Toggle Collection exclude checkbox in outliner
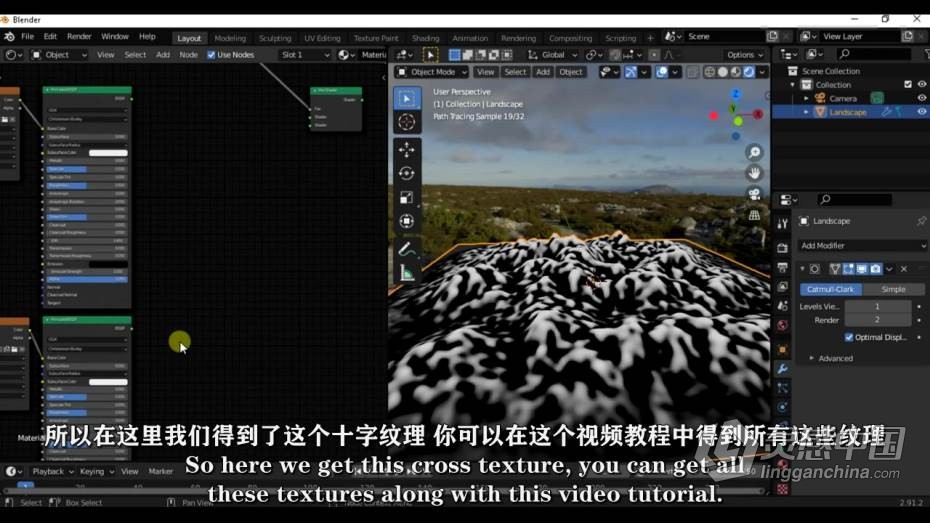Viewport: 930px width, 523px height. coord(907,84)
